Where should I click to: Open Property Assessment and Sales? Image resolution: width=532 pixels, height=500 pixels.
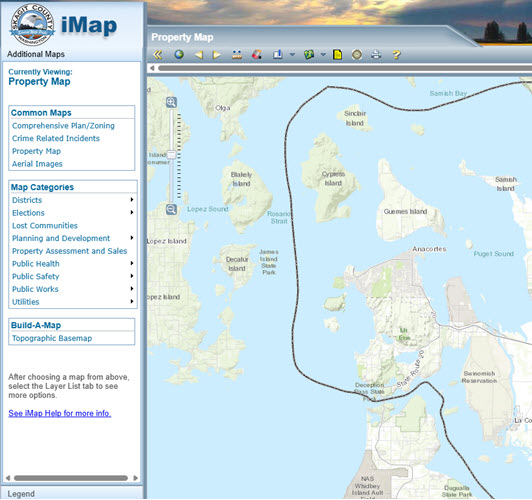click(70, 251)
